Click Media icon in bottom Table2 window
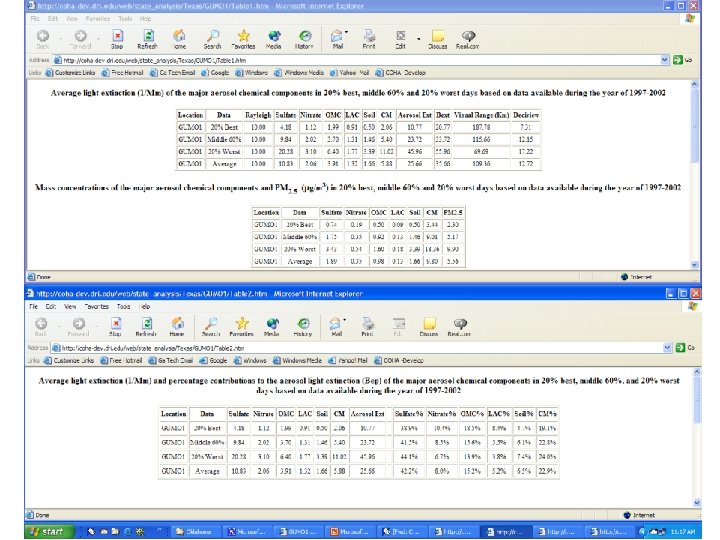Screen dimensions: 720x540 pos(272,327)
